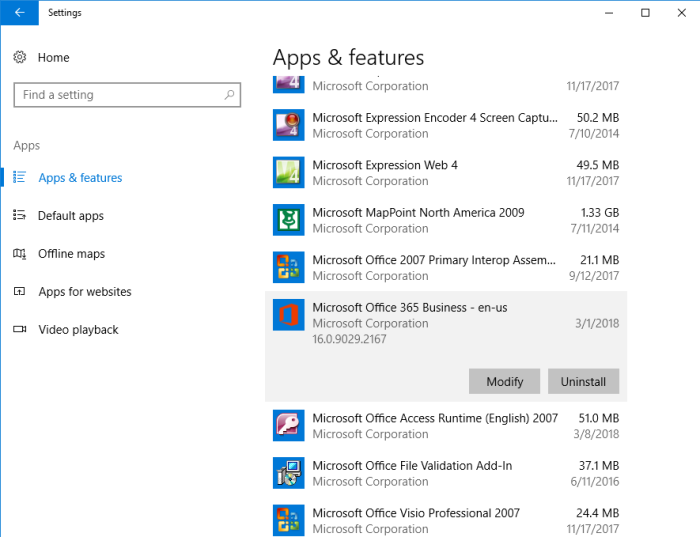
Task: Click the Office Access Runtime 2007 icon
Action: [x=289, y=425]
